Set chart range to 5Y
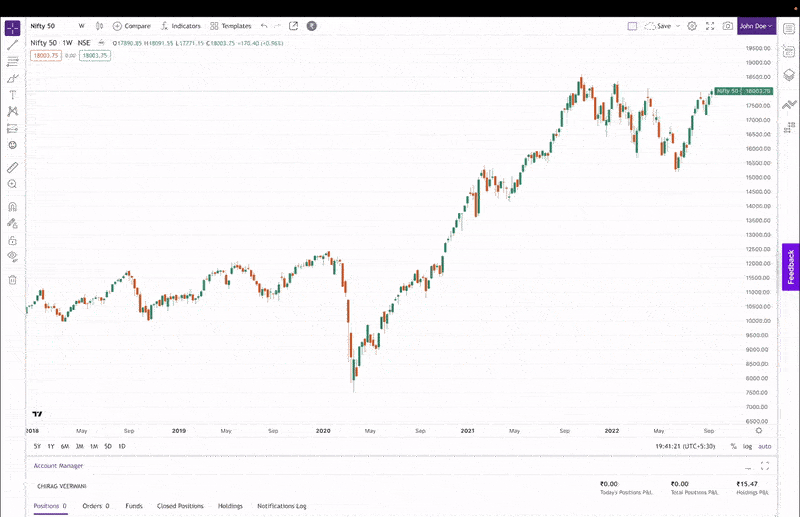Screen dimensions: 800x517 [37, 446]
